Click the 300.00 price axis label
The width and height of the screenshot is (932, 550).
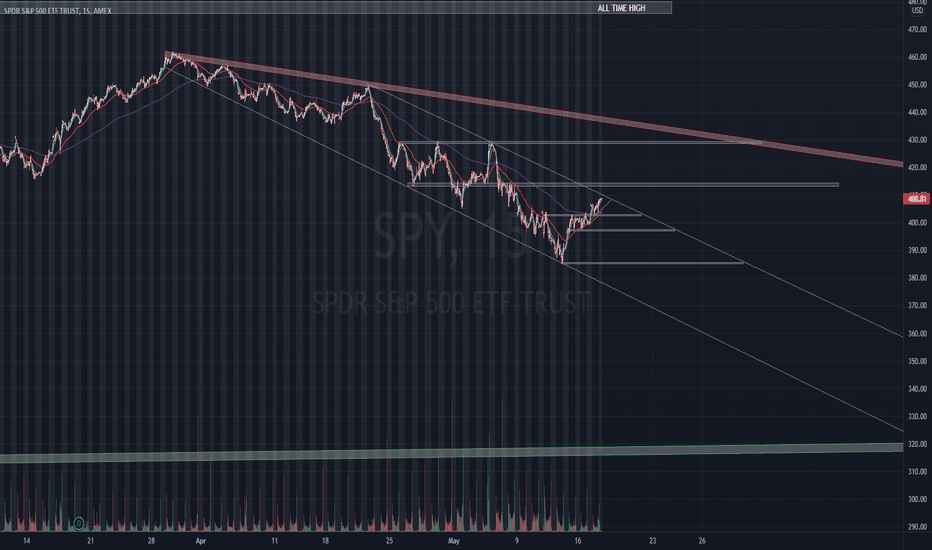[x=918, y=499]
